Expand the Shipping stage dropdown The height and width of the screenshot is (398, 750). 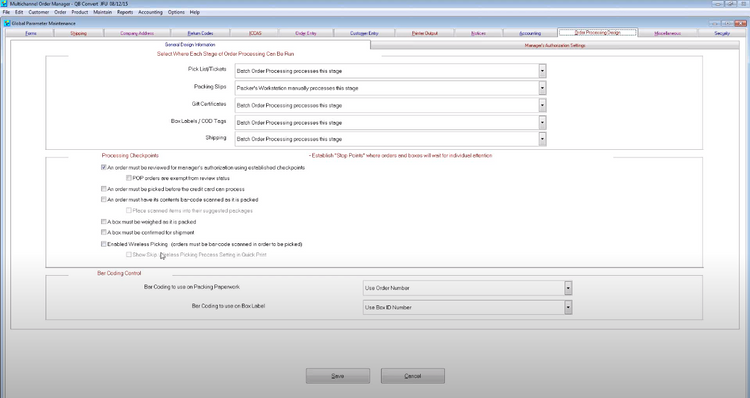(542, 139)
